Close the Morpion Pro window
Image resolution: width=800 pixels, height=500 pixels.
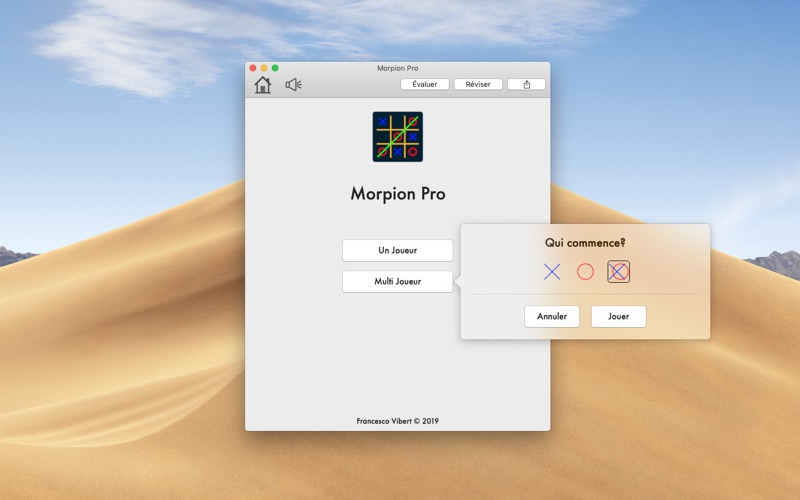[253, 68]
